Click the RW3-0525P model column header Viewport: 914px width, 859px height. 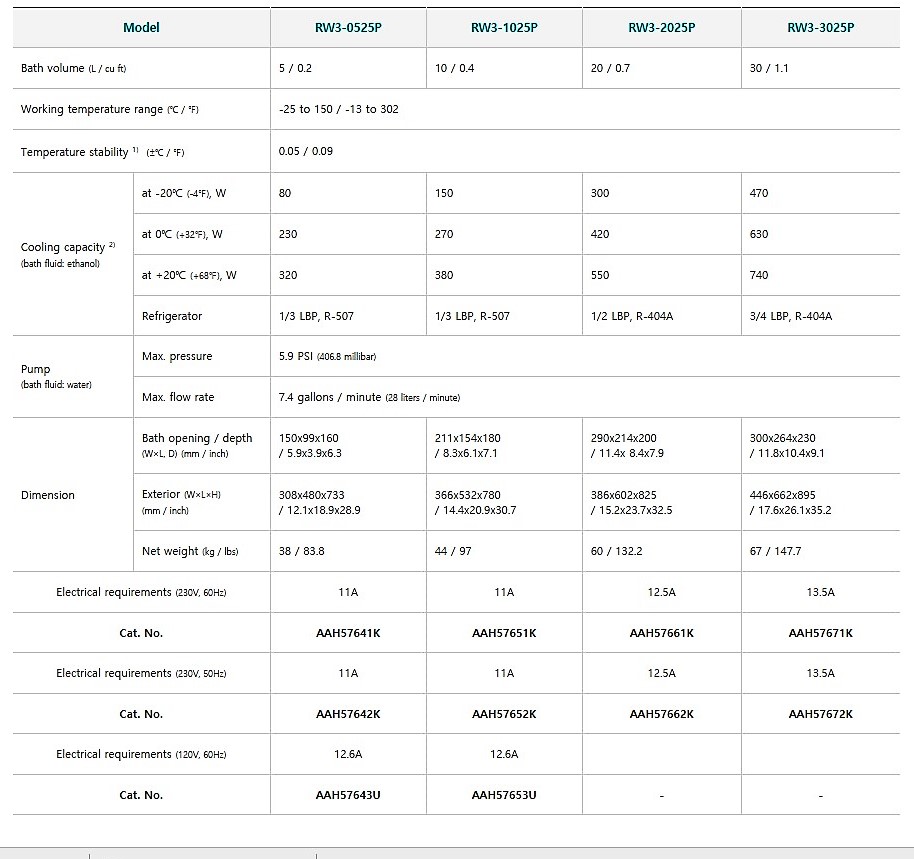pyautogui.click(x=347, y=28)
